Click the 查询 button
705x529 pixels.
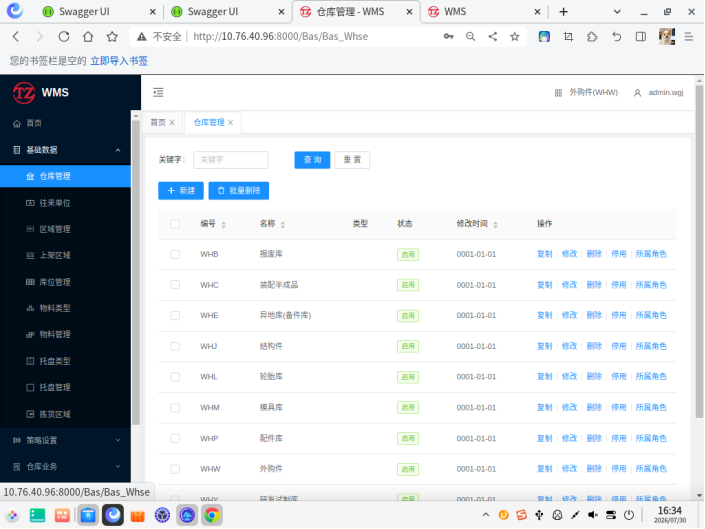click(312, 160)
